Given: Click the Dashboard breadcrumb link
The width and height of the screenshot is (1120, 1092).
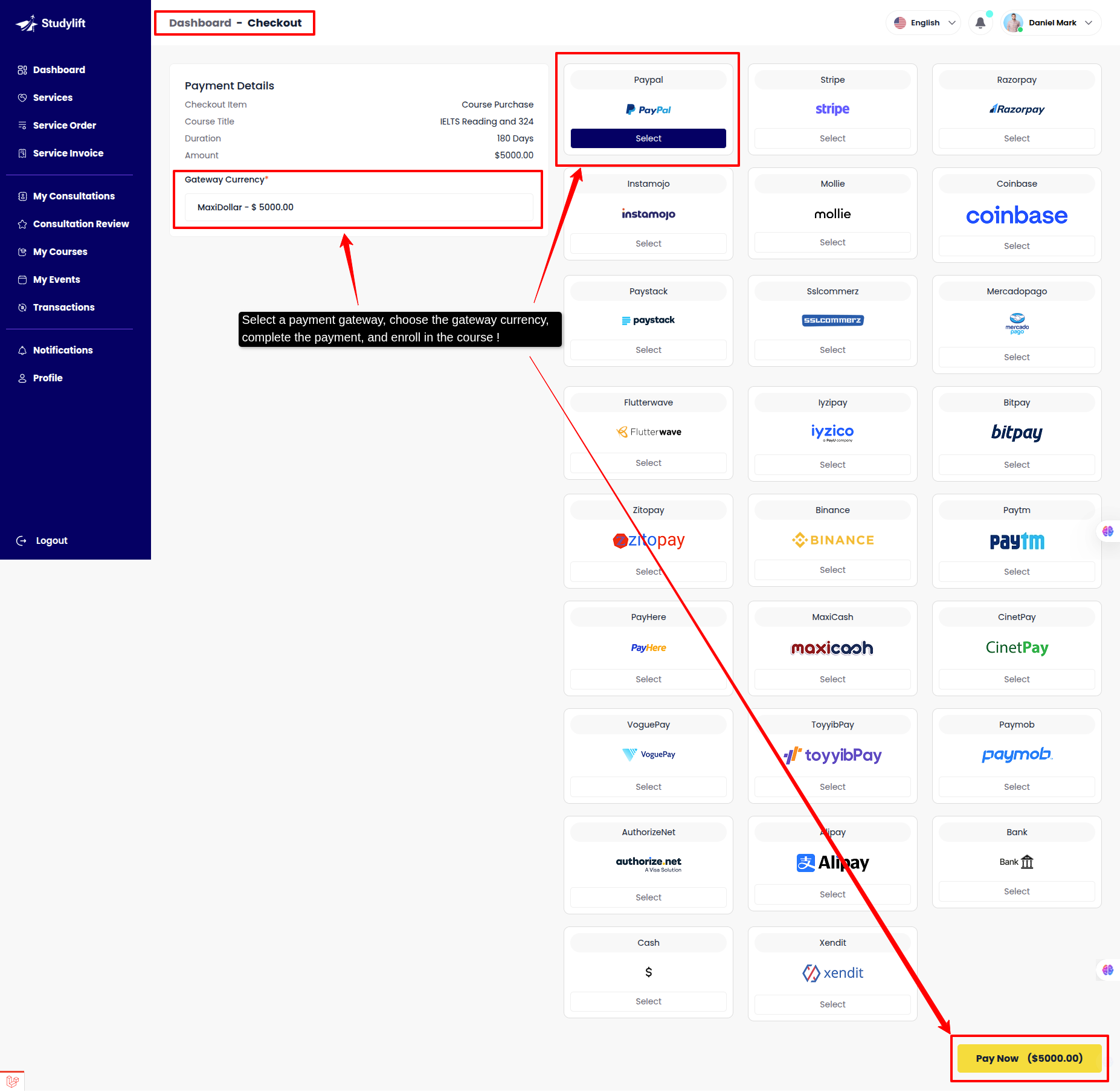Looking at the screenshot, I should tap(200, 23).
